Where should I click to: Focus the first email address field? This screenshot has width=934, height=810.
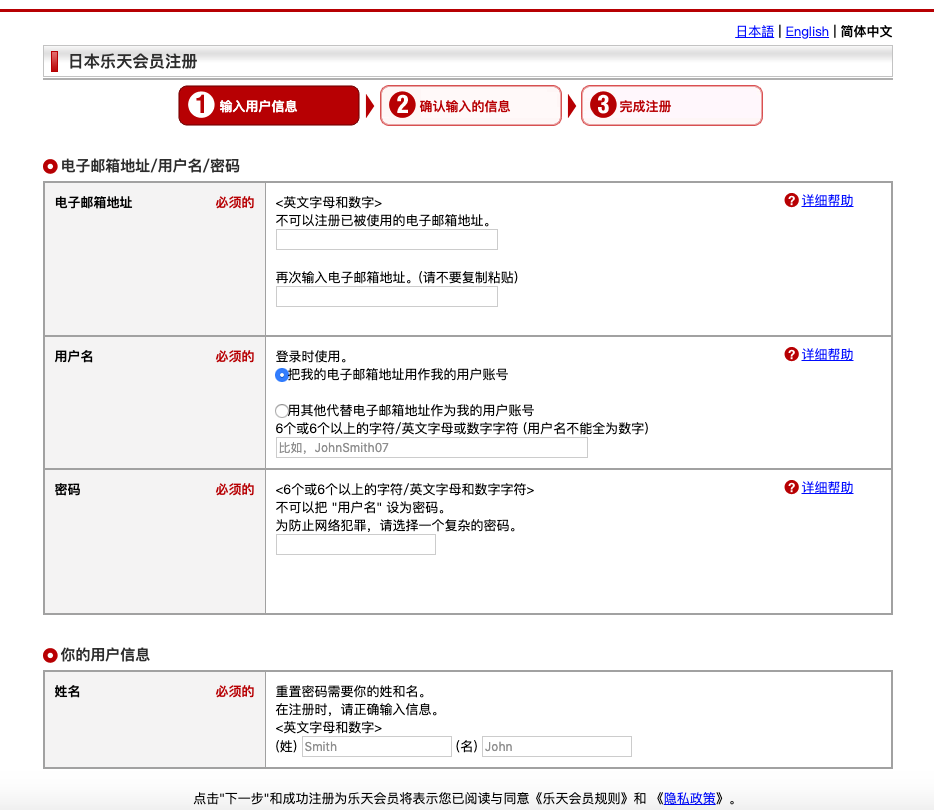(387, 239)
